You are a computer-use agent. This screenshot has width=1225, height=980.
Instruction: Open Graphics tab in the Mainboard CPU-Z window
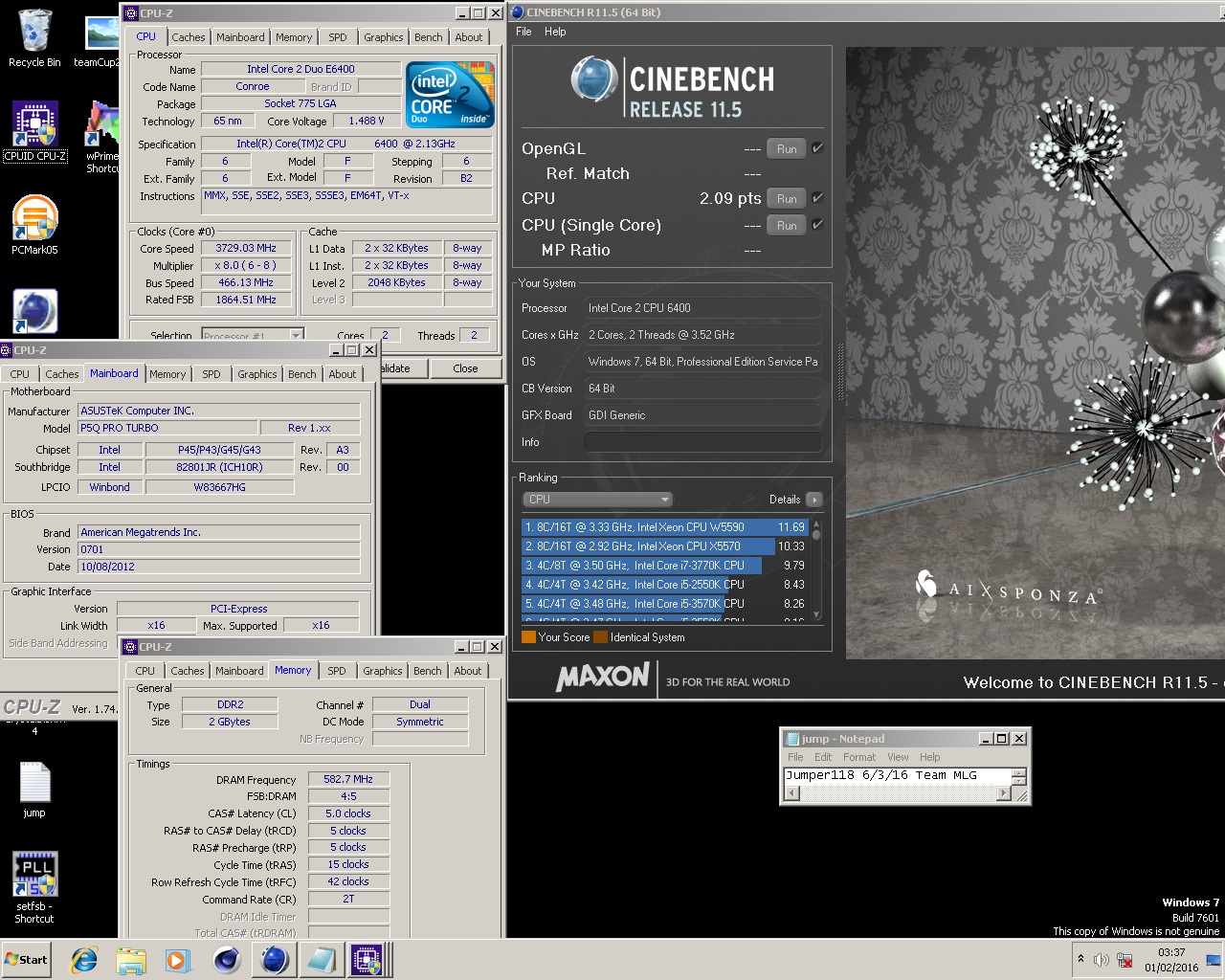pyautogui.click(x=257, y=374)
